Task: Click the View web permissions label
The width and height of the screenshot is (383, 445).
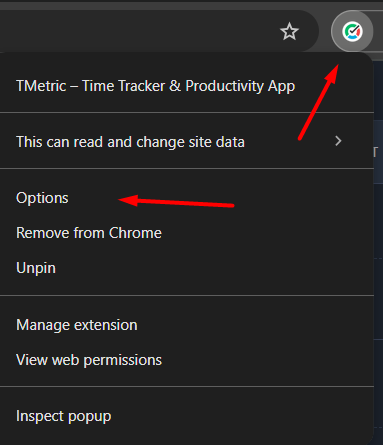Action: [89, 360]
